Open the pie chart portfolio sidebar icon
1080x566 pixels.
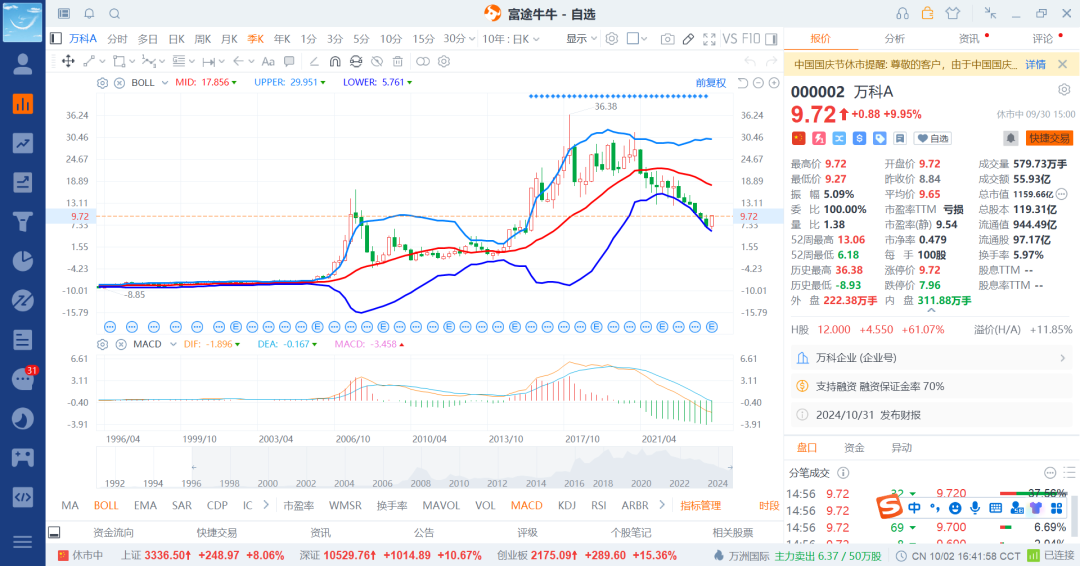tap(23, 261)
